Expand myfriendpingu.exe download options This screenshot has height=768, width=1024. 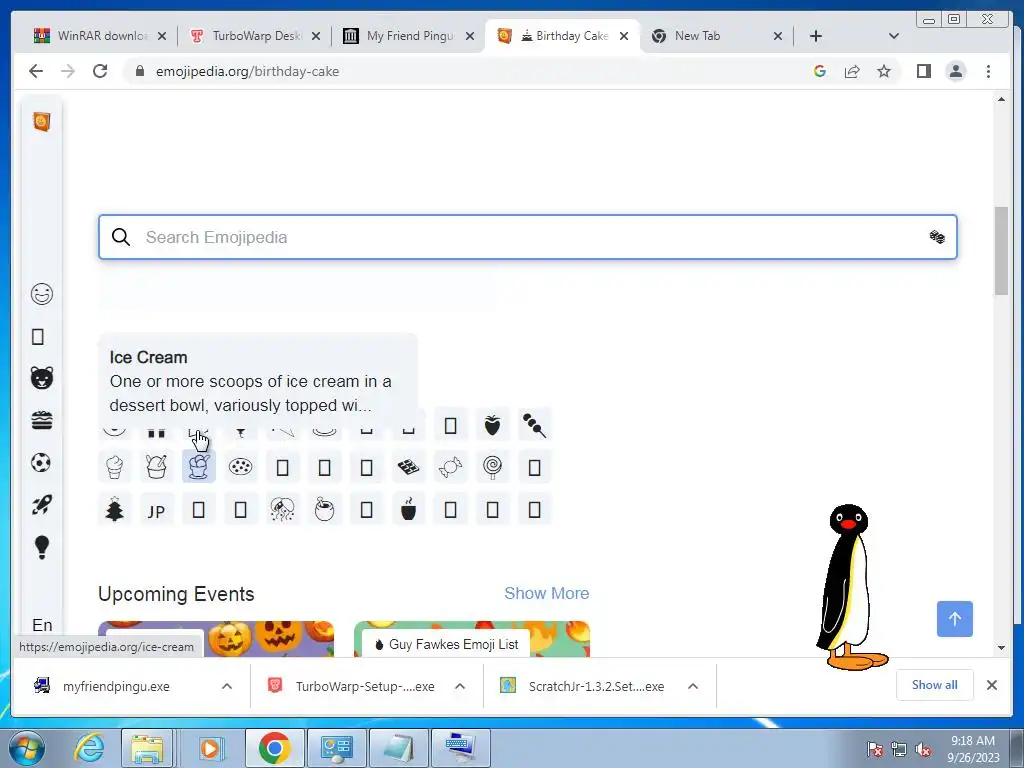coord(227,686)
